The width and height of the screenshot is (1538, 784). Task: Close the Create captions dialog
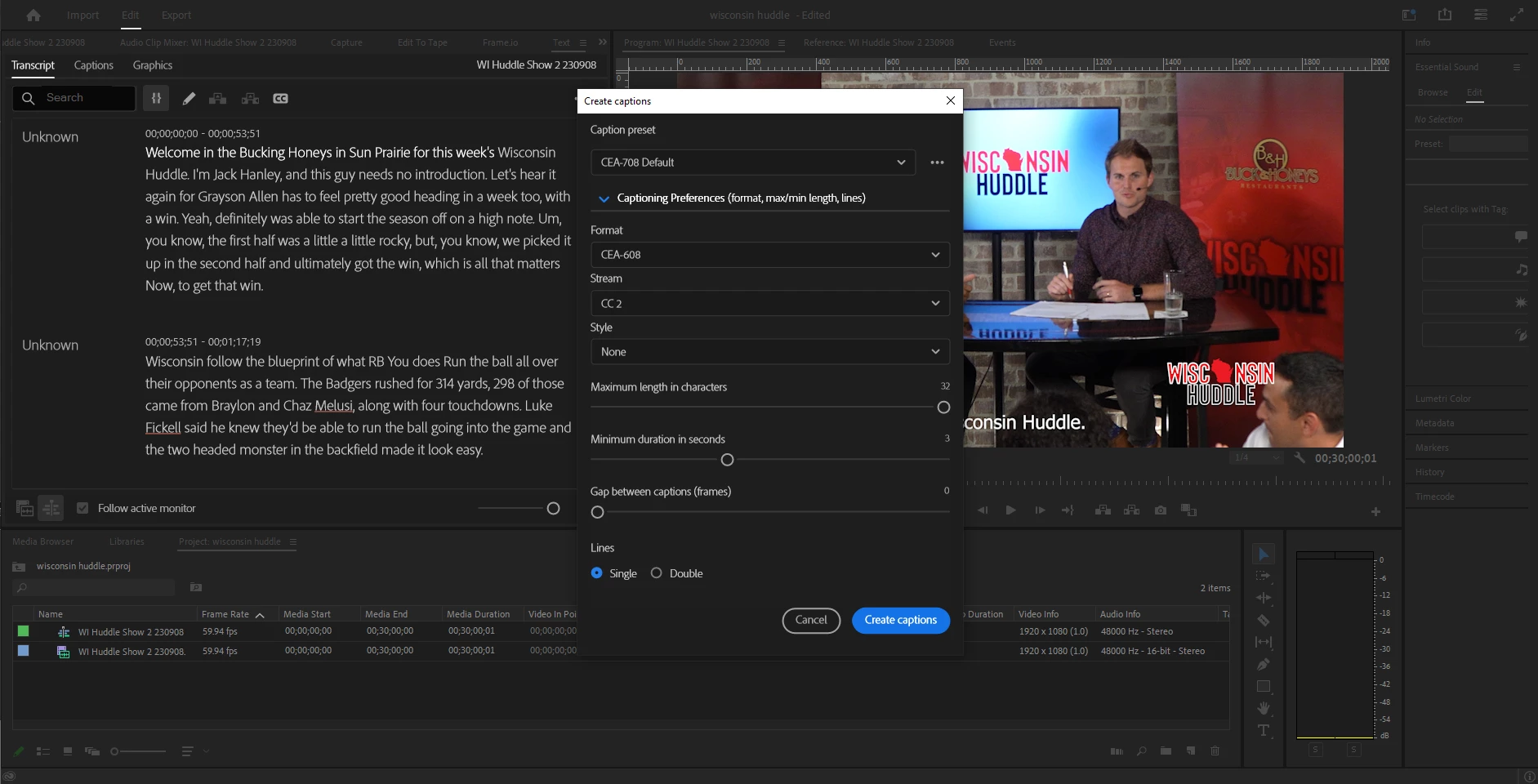point(950,100)
